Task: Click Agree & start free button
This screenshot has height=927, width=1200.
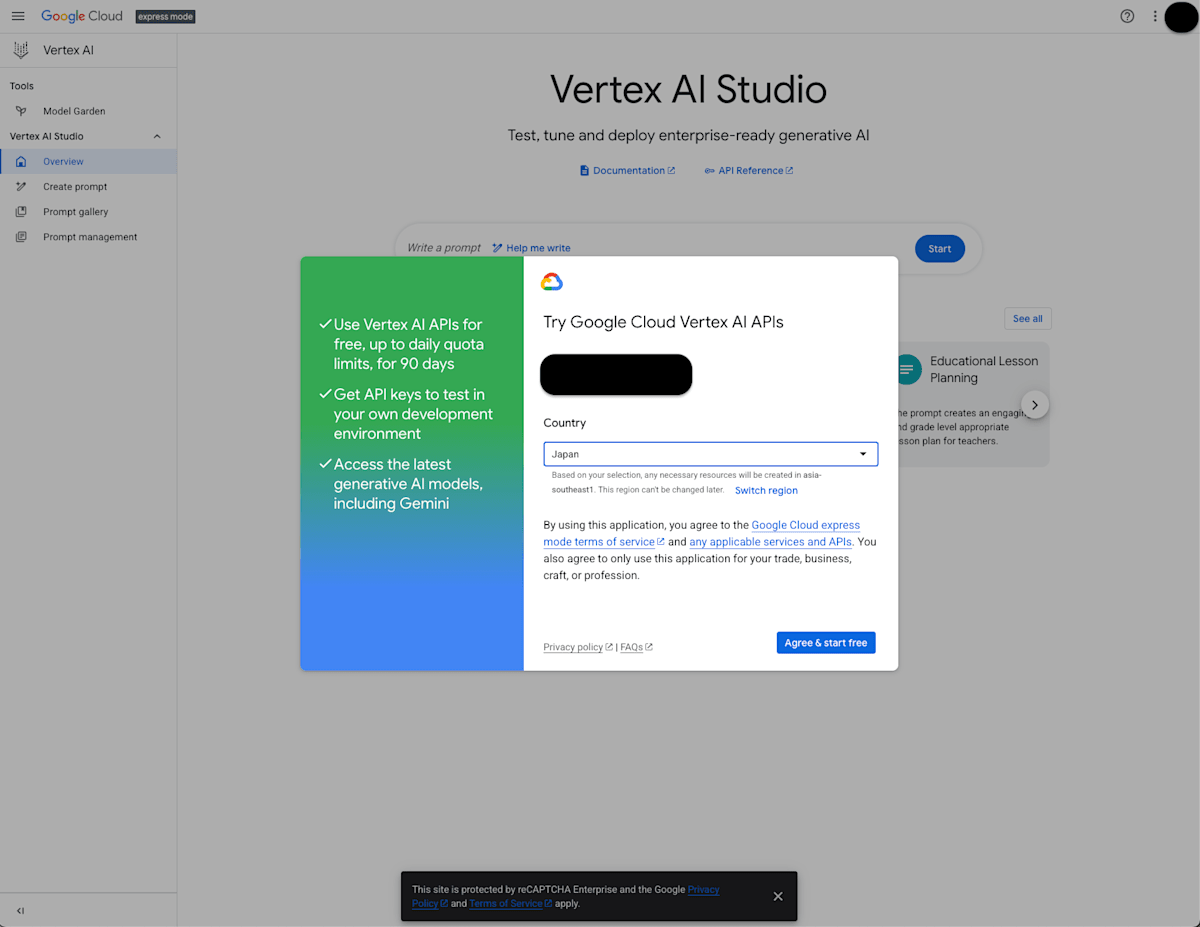Action: pyautogui.click(x=826, y=643)
